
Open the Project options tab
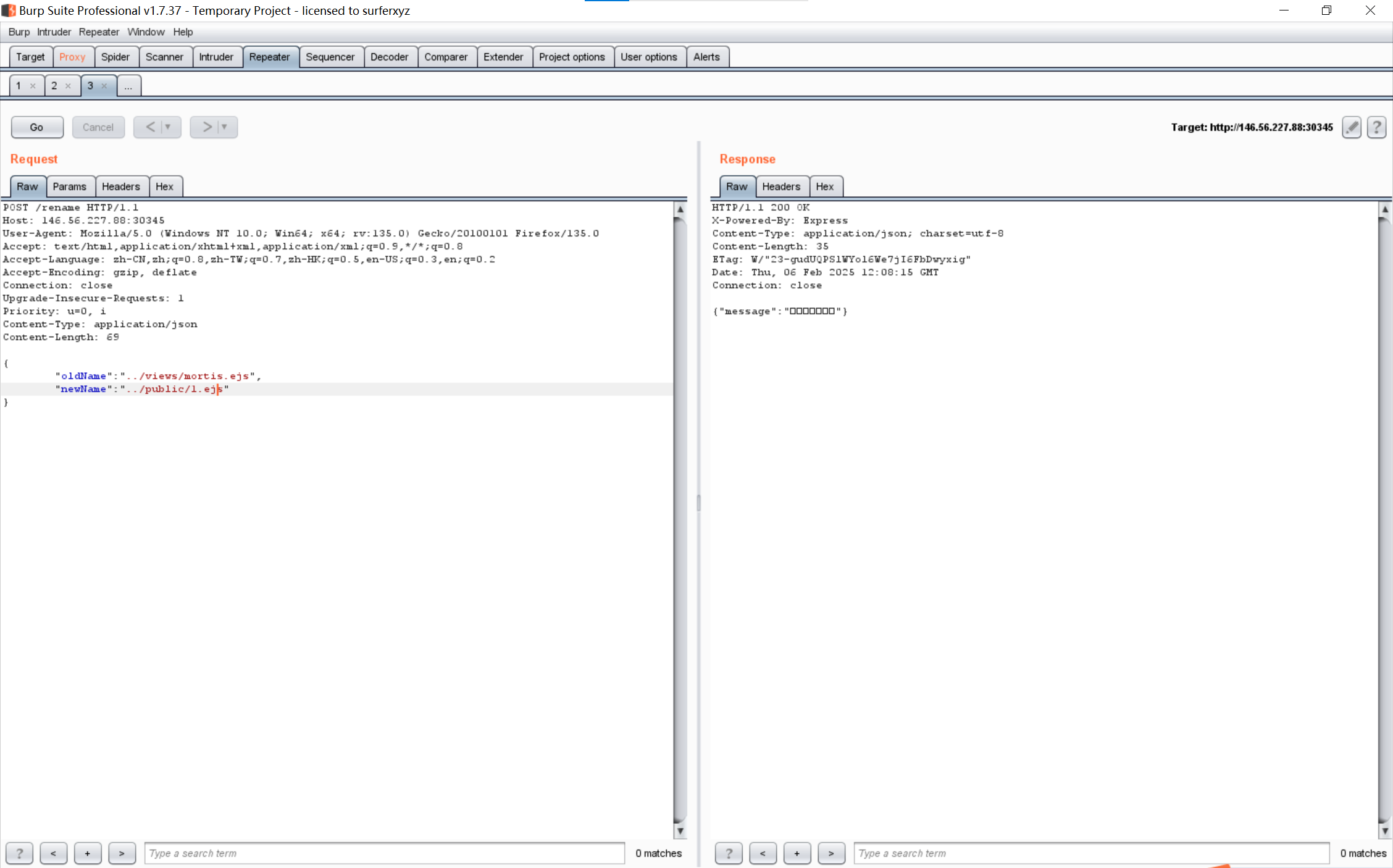[572, 57]
